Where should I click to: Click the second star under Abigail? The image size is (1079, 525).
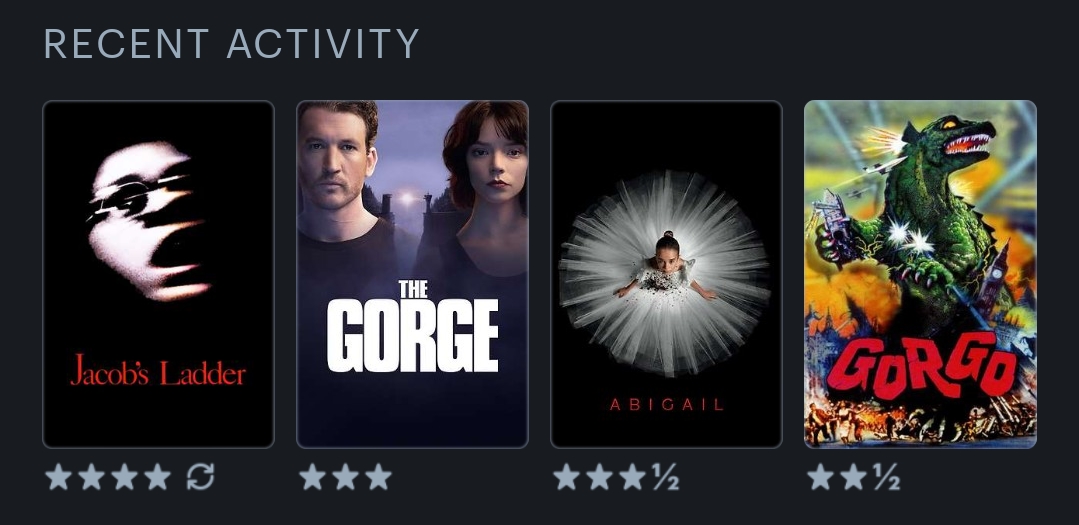click(x=599, y=476)
